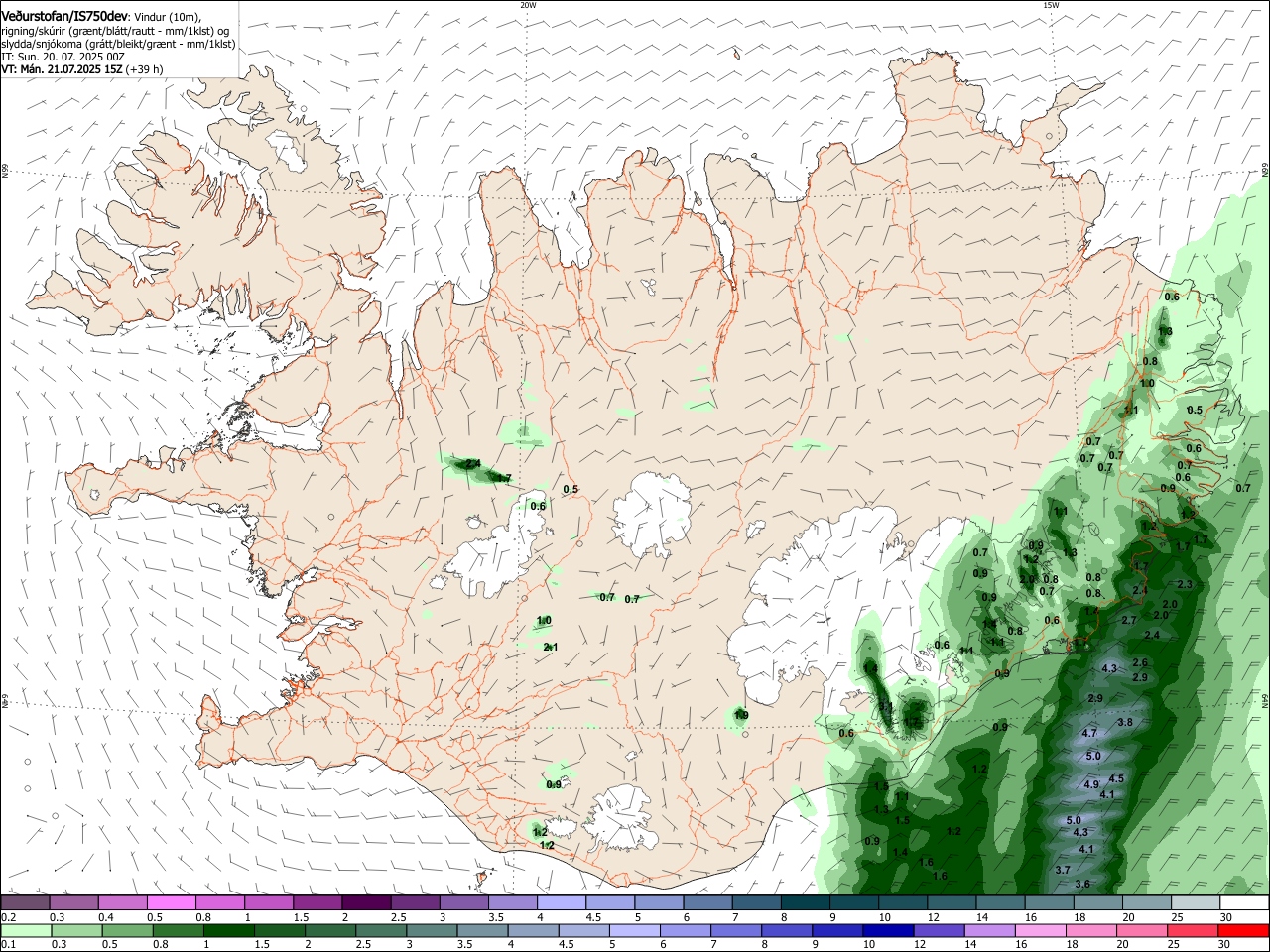Select the rain legend swatch labeled 1
The width and height of the screenshot is (1270, 952).
pos(228,930)
